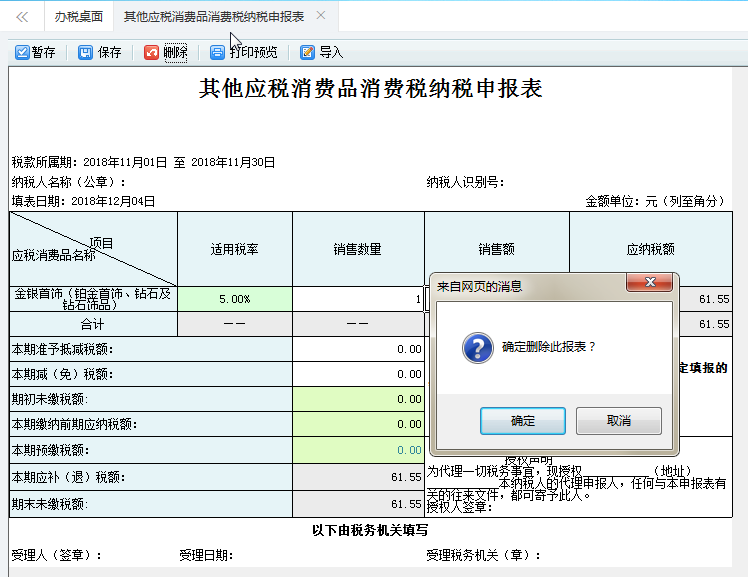Click the 保存 label text
Image resolution: width=748 pixels, height=577 pixels.
tap(109, 52)
